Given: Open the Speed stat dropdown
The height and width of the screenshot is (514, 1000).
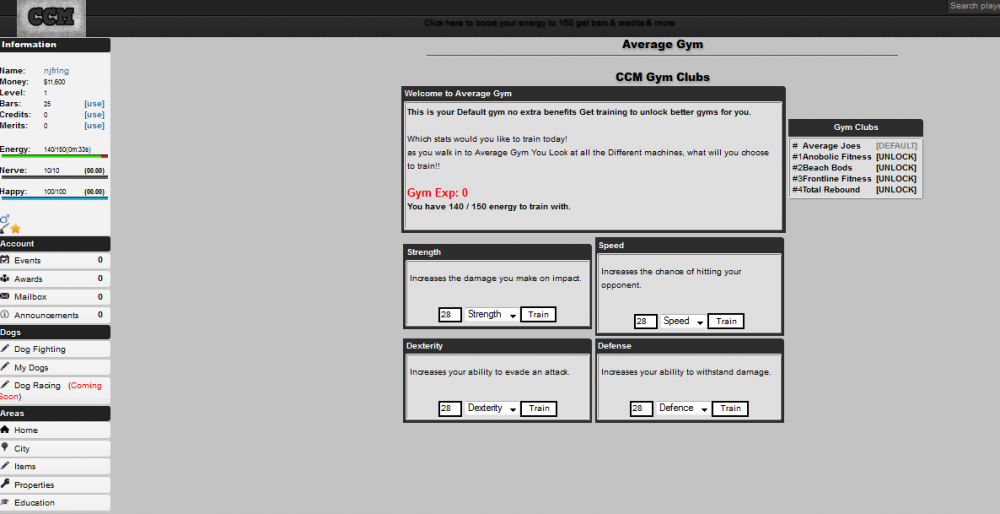Looking at the screenshot, I should pyautogui.click(x=682, y=322).
